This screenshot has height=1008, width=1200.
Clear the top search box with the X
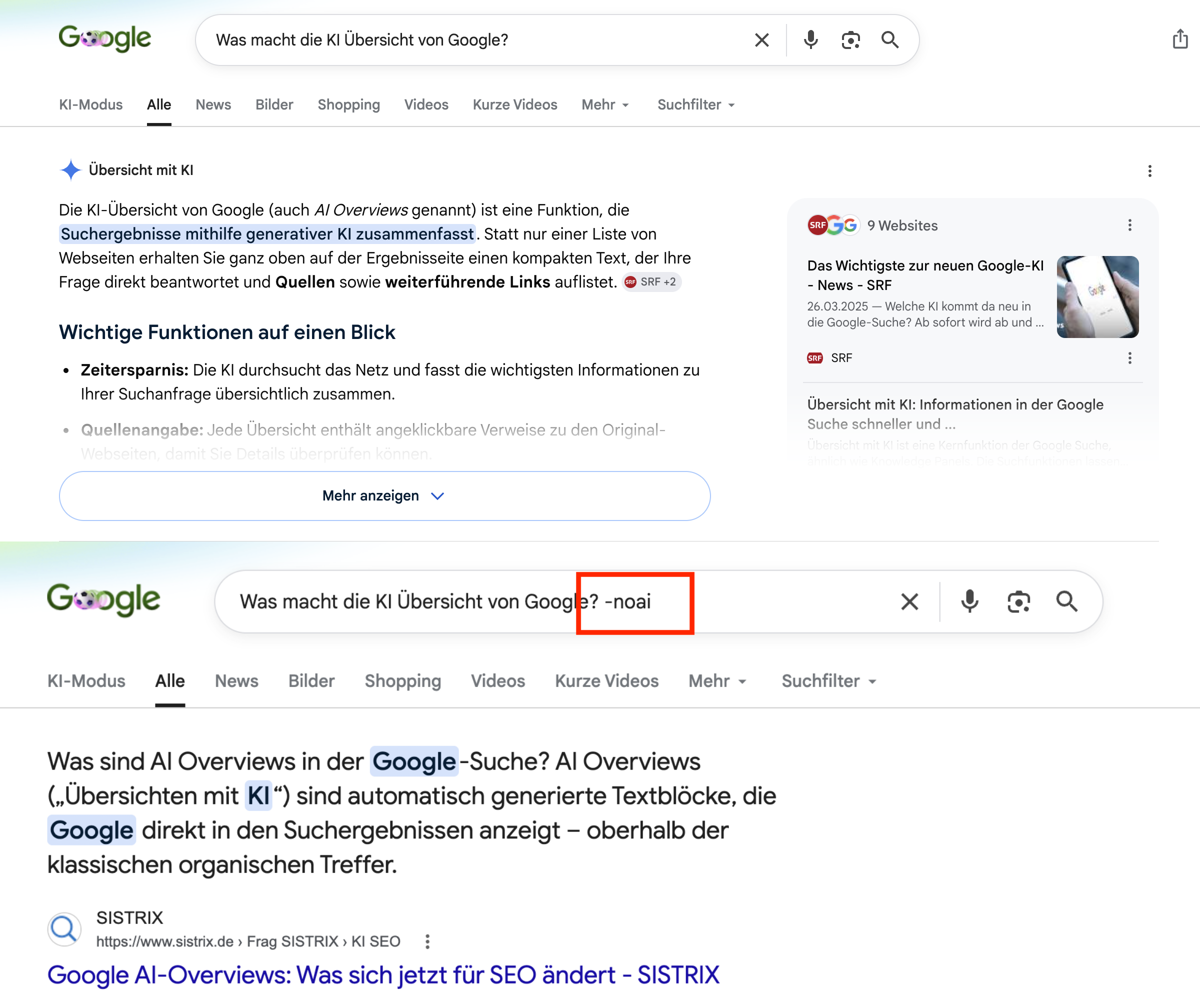[761, 40]
